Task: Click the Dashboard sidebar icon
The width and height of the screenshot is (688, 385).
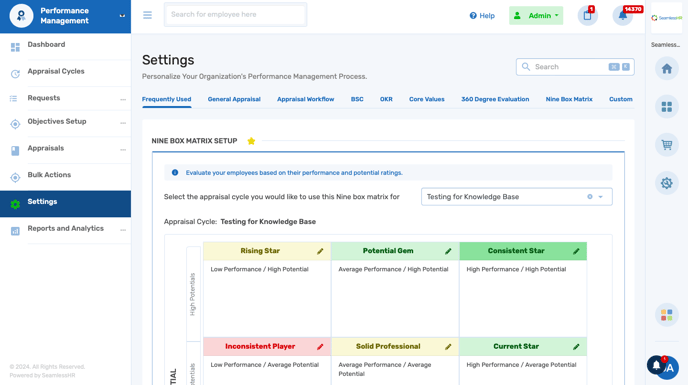Action: tap(15, 47)
